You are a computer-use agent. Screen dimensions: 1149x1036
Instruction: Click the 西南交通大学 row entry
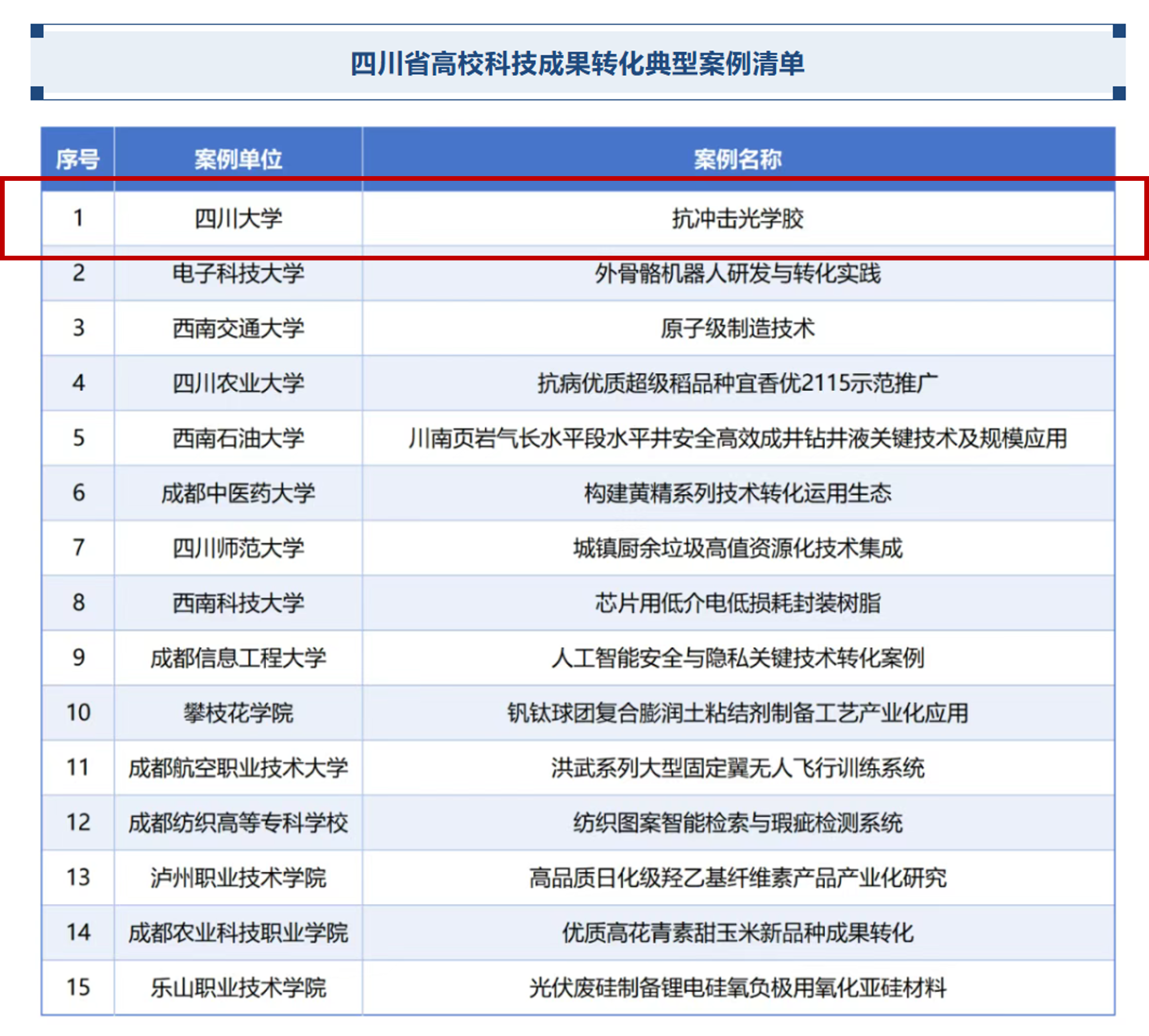coord(238,328)
